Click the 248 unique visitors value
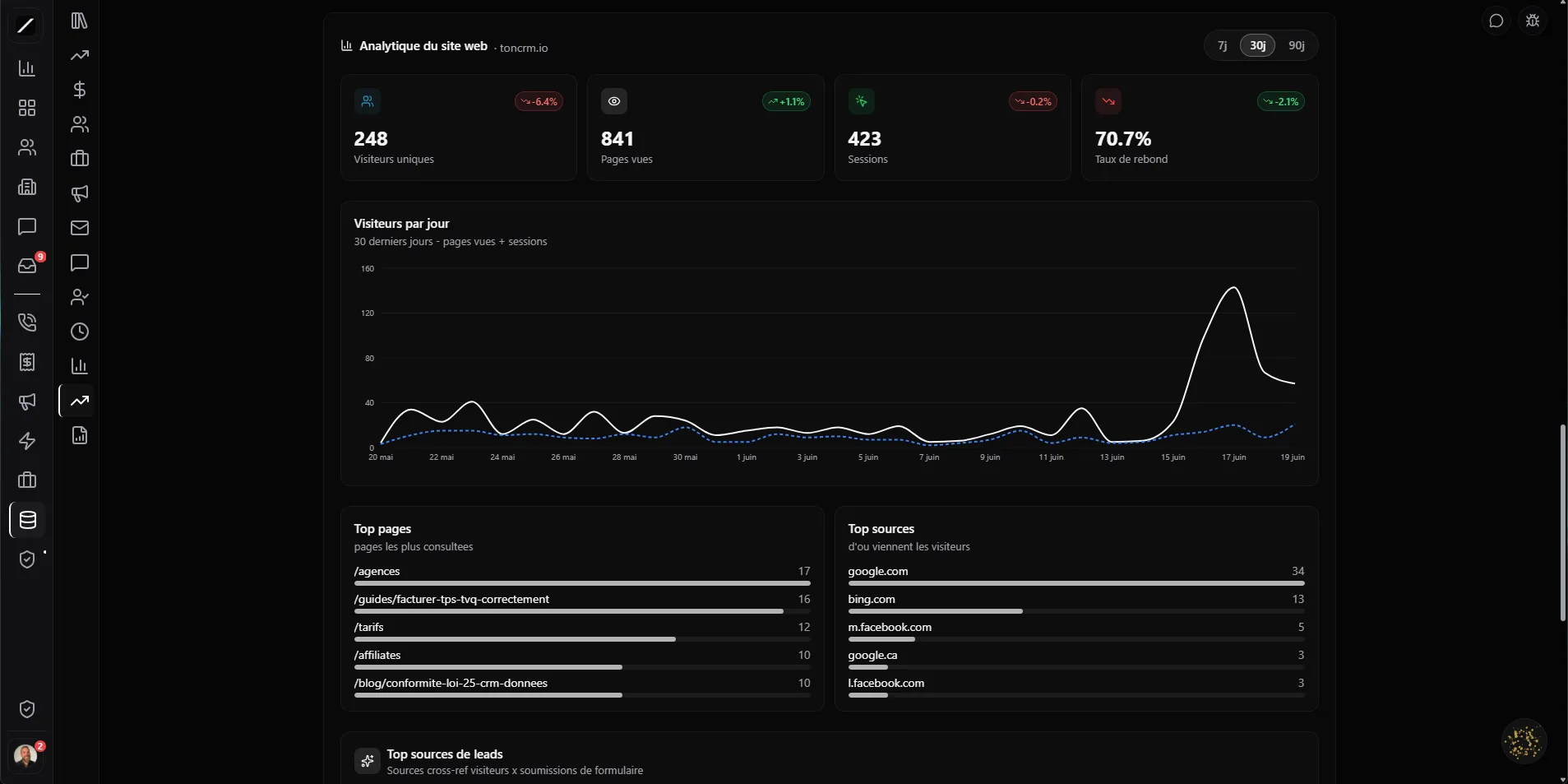 pos(371,139)
